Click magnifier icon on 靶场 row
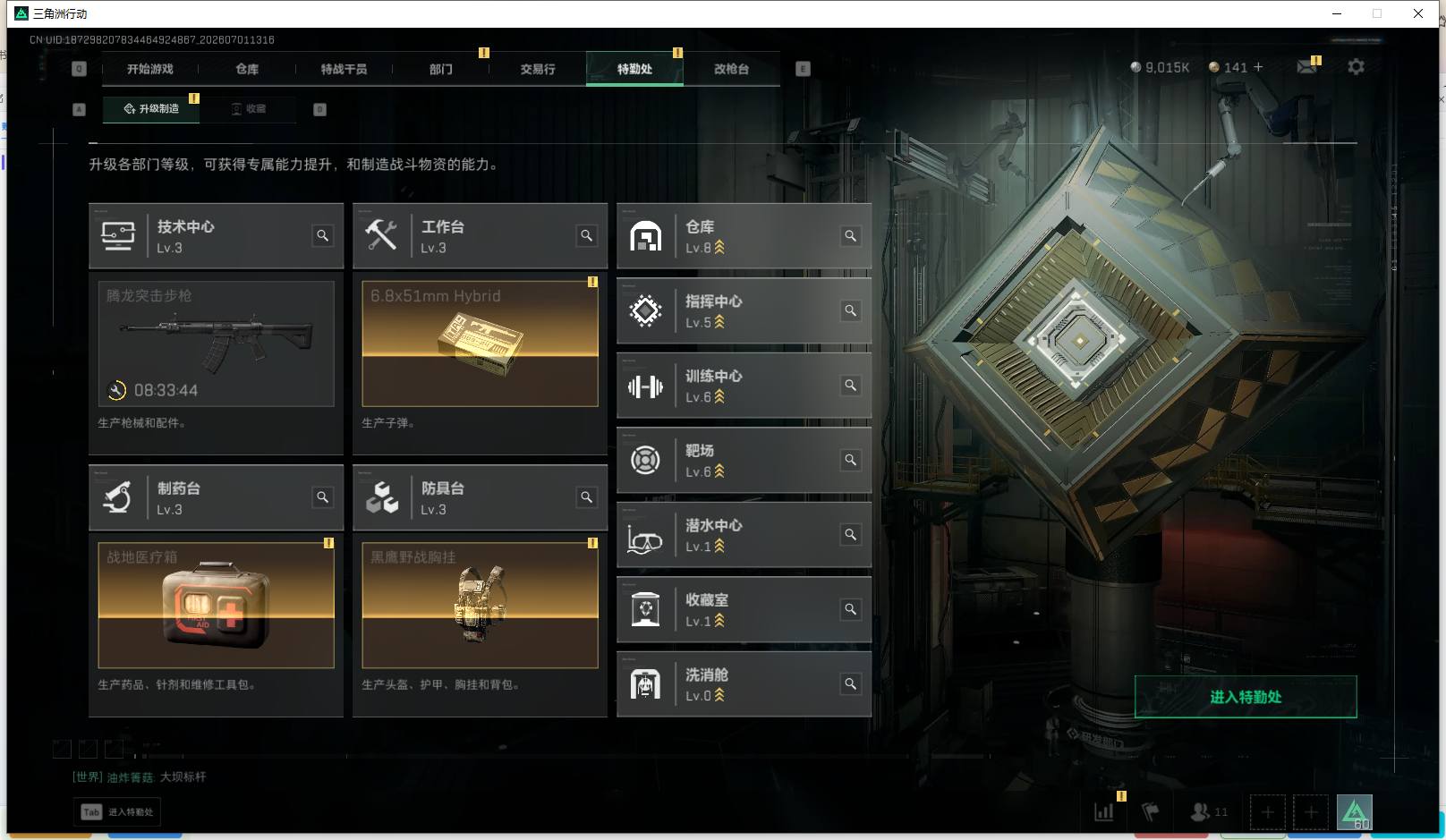 pos(850,460)
